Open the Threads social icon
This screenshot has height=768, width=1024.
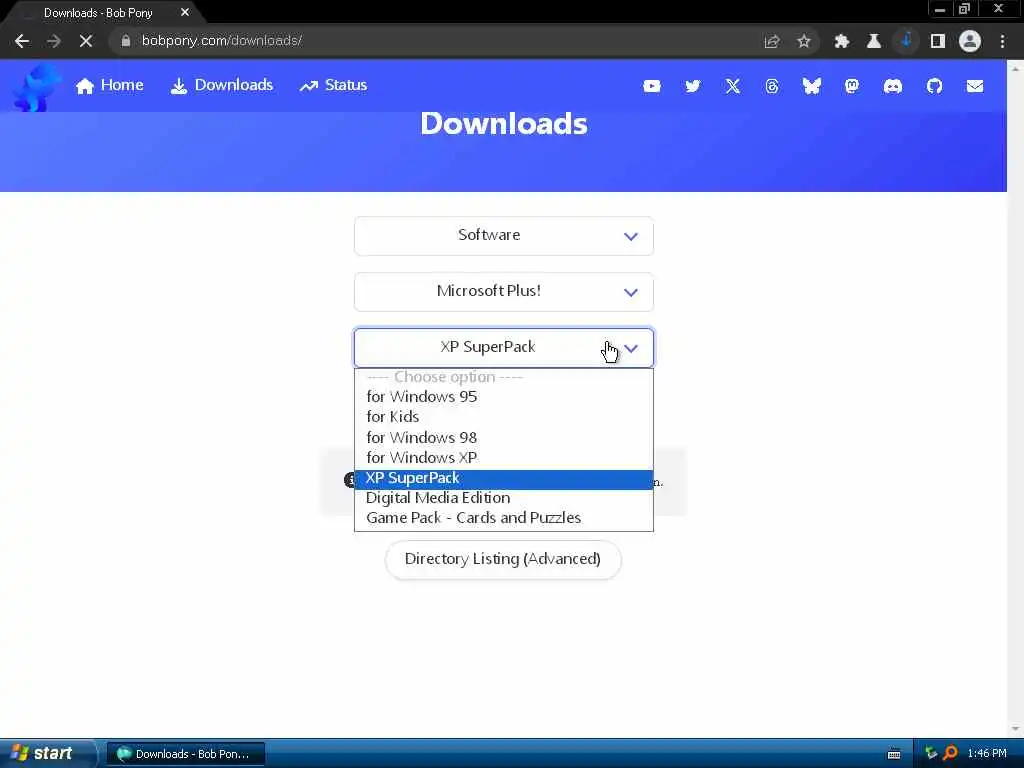[772, 86]
